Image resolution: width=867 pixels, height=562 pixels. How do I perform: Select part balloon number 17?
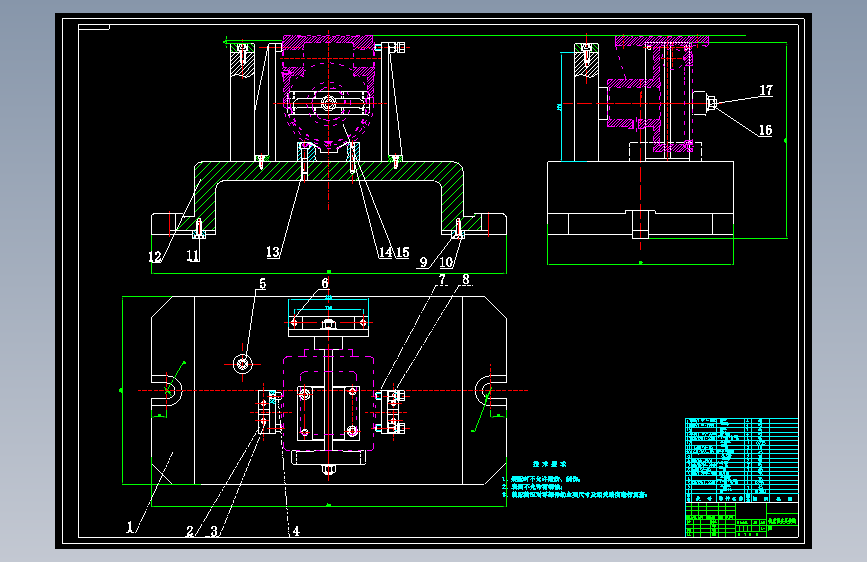pos(766,90)
